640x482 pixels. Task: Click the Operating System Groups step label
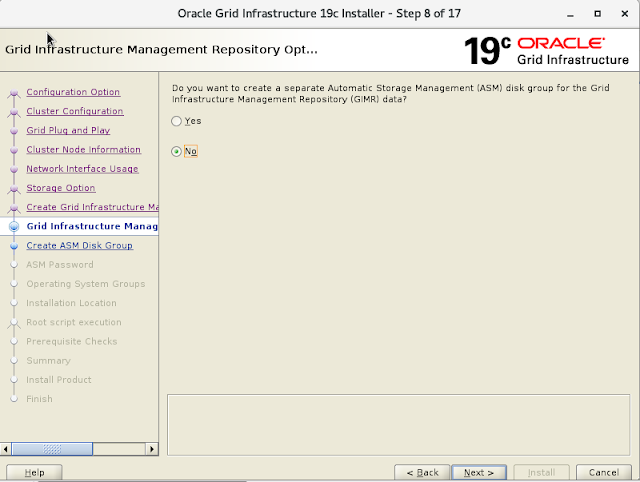[x=86, y=284]
